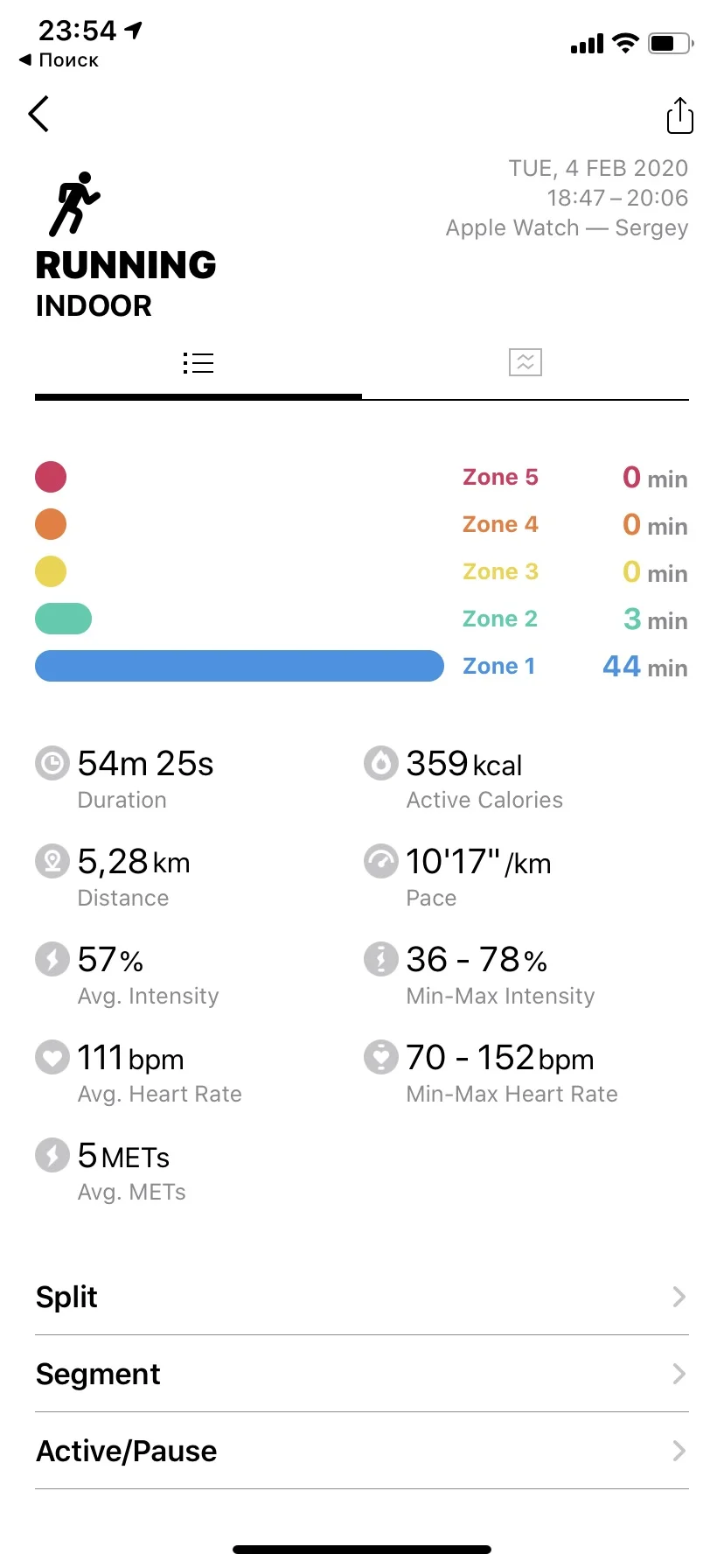Tap the Avg. METs lightning icon

pos(52,1155)
